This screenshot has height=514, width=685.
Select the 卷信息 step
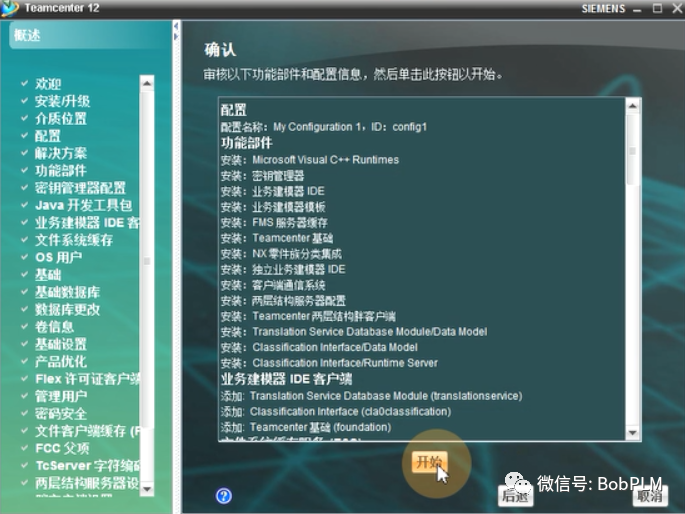click(x=54, y=327)
